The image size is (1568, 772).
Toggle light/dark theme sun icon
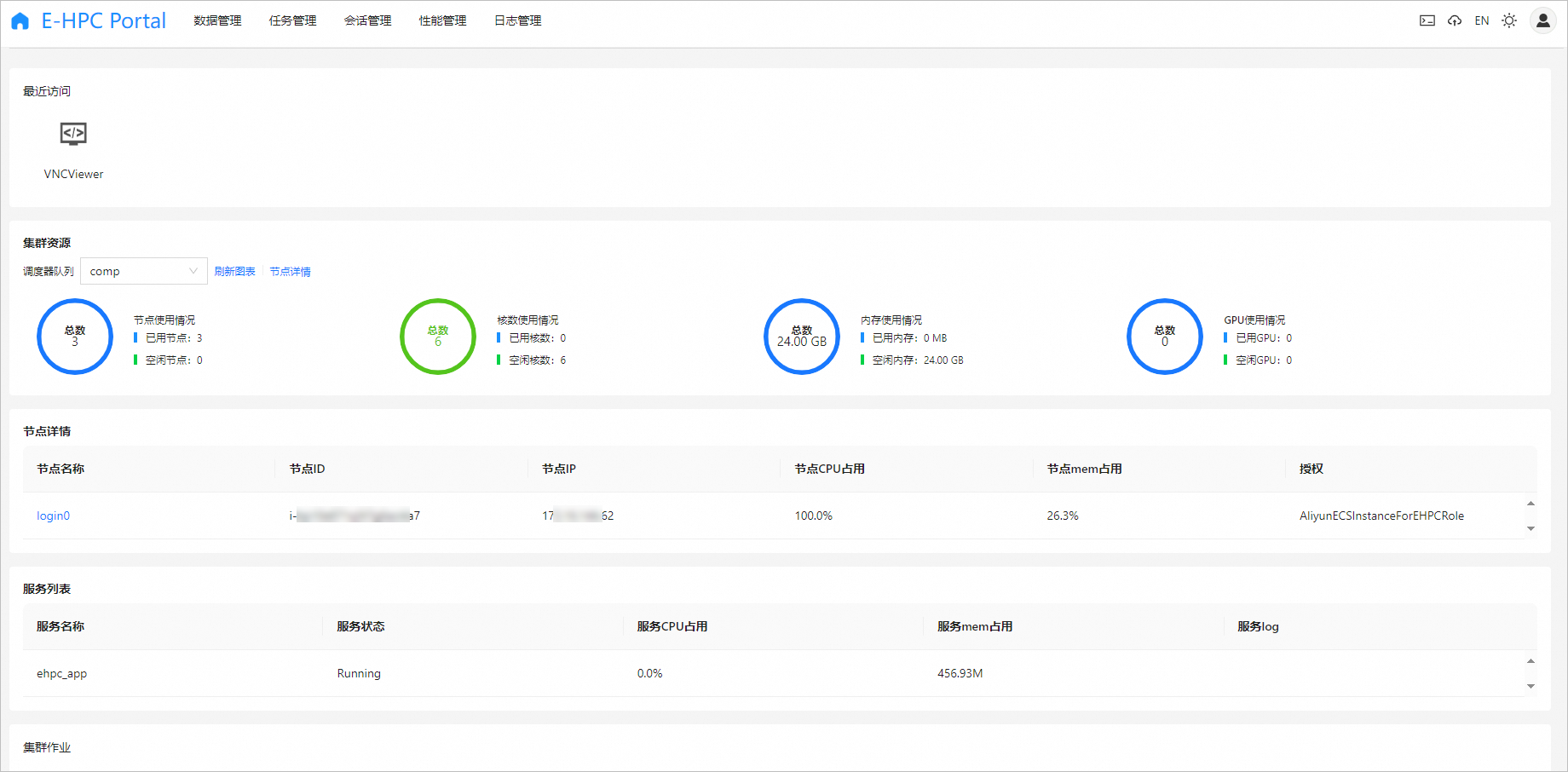pos(1509,20)
